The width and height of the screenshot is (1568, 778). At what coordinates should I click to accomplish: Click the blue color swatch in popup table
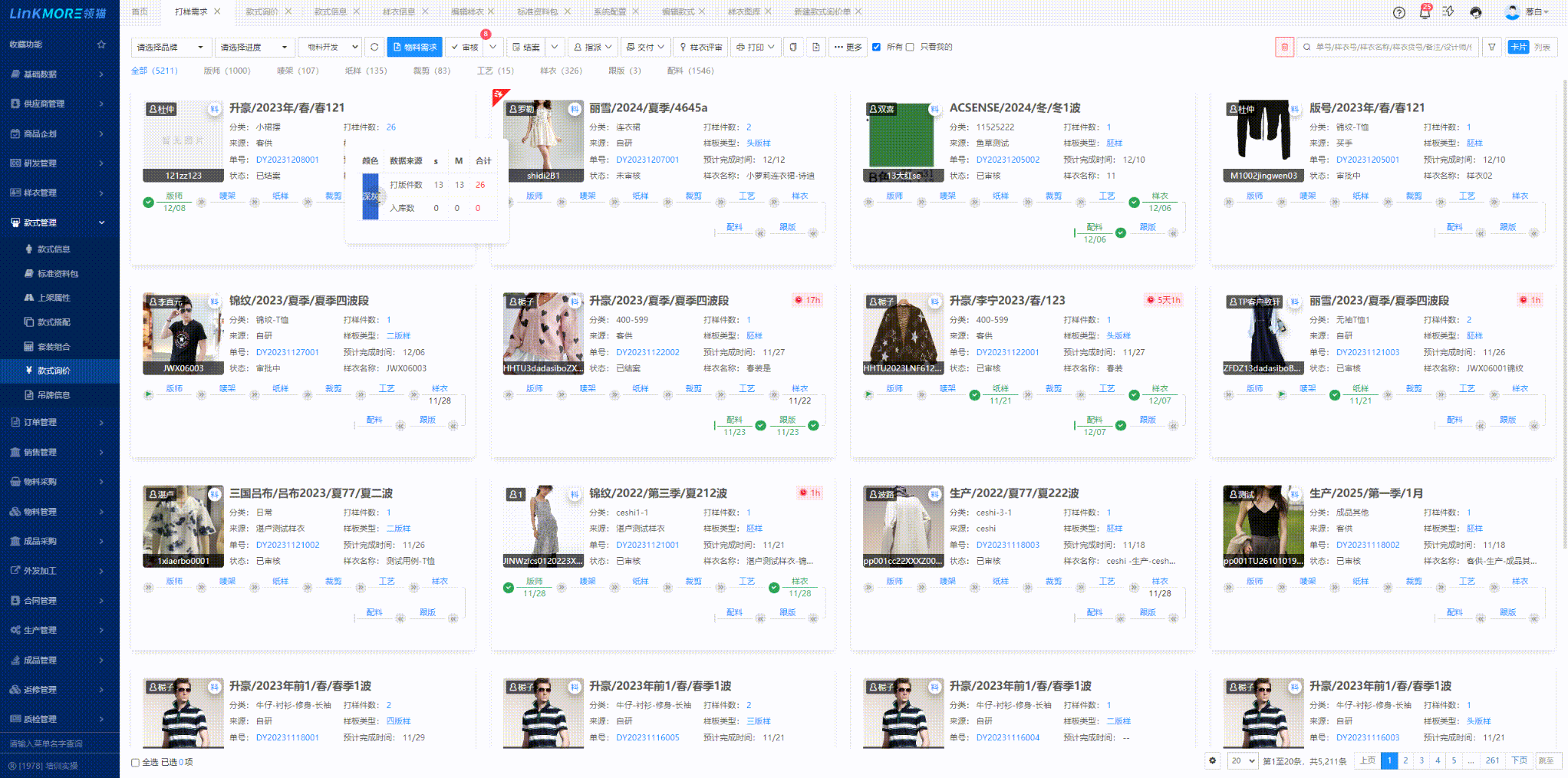[x=371, y=196]
